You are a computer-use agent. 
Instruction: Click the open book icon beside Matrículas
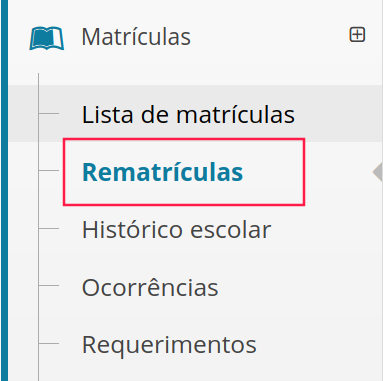47,39
